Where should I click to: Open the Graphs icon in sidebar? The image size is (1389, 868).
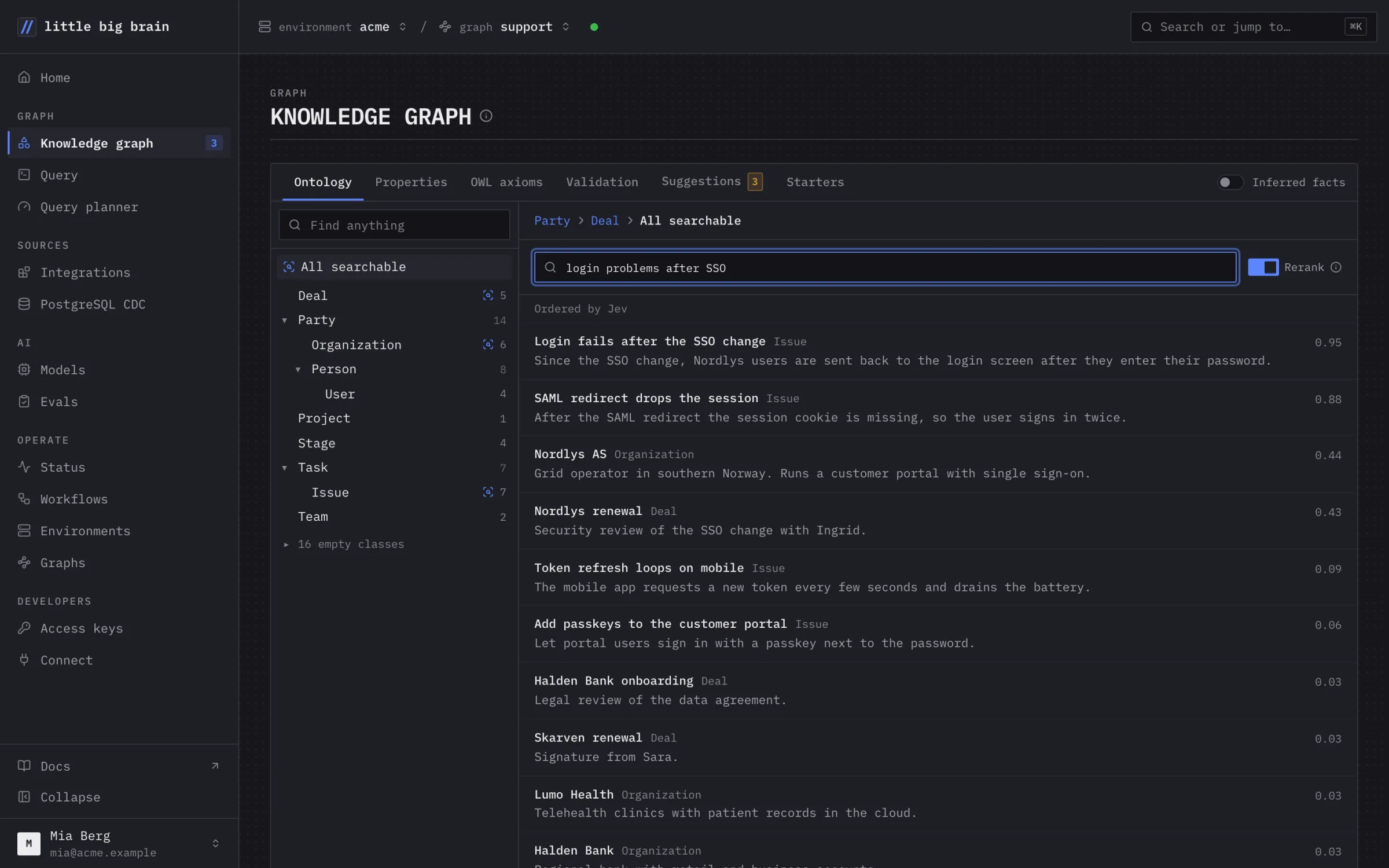point(24,562)
